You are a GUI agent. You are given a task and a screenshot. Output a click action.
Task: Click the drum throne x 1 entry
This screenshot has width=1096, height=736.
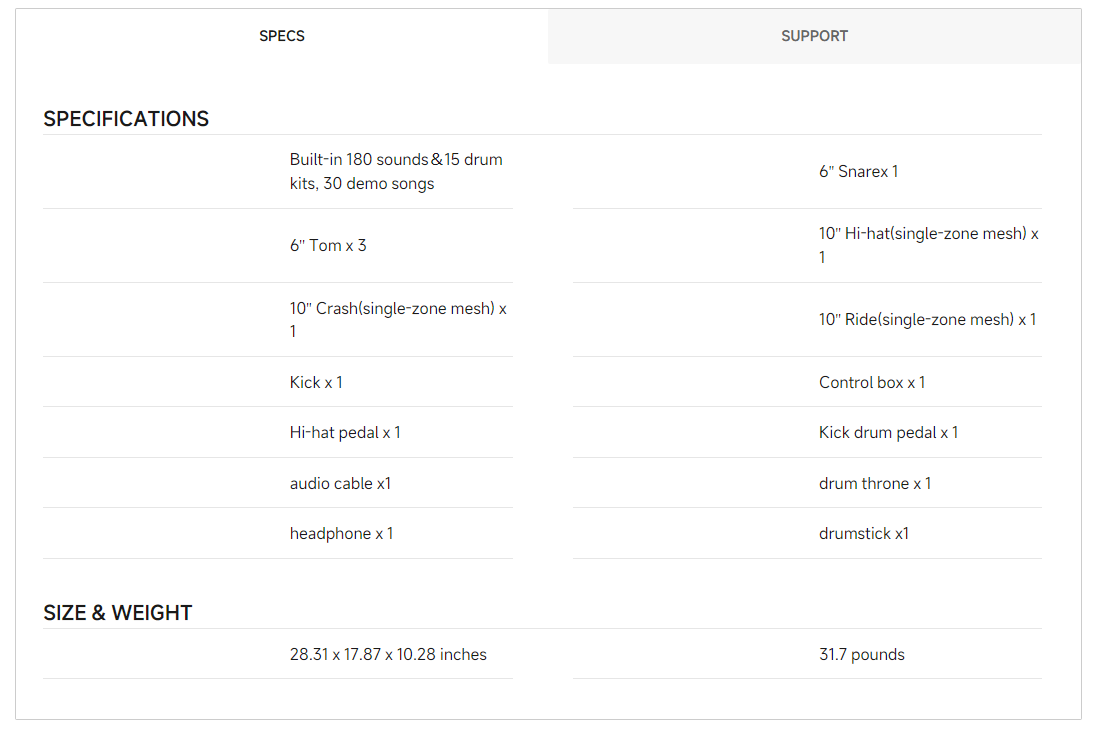point(874,484)
